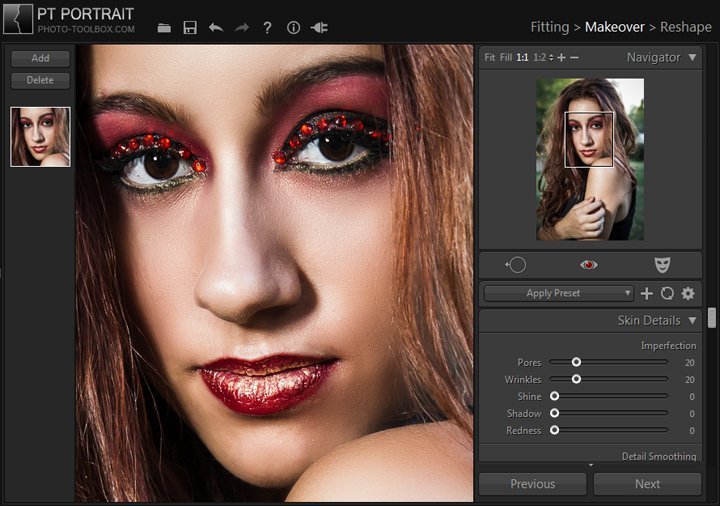
Task: Switch to the Fitting step
Action: [x=550, y=27]
